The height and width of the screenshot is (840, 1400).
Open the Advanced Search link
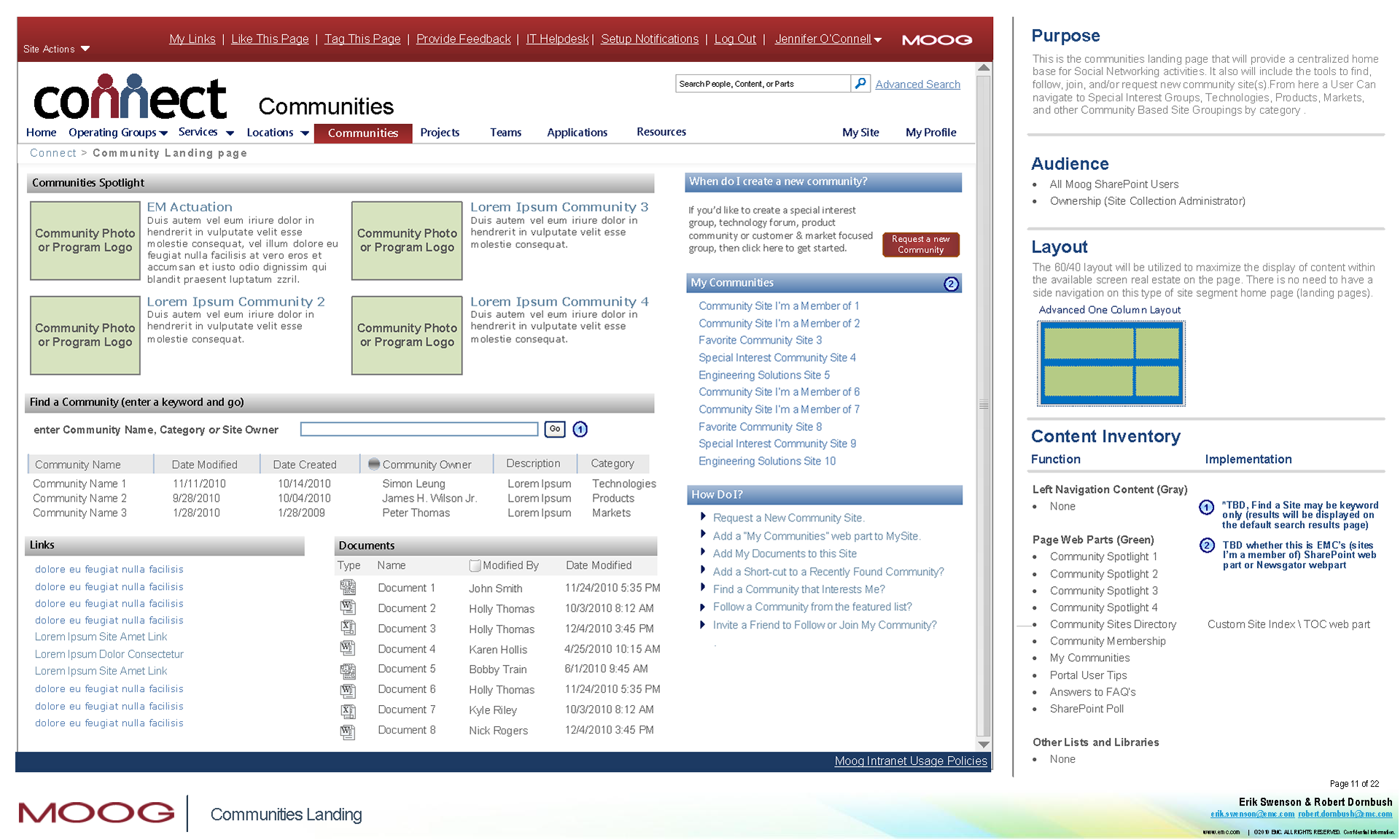point(917,85)
